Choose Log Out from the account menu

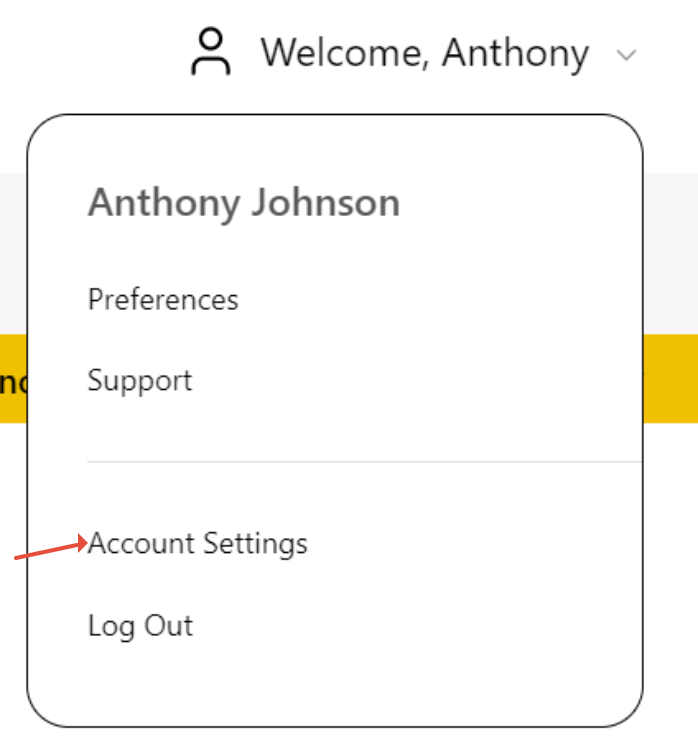click(x=140, y=626)
